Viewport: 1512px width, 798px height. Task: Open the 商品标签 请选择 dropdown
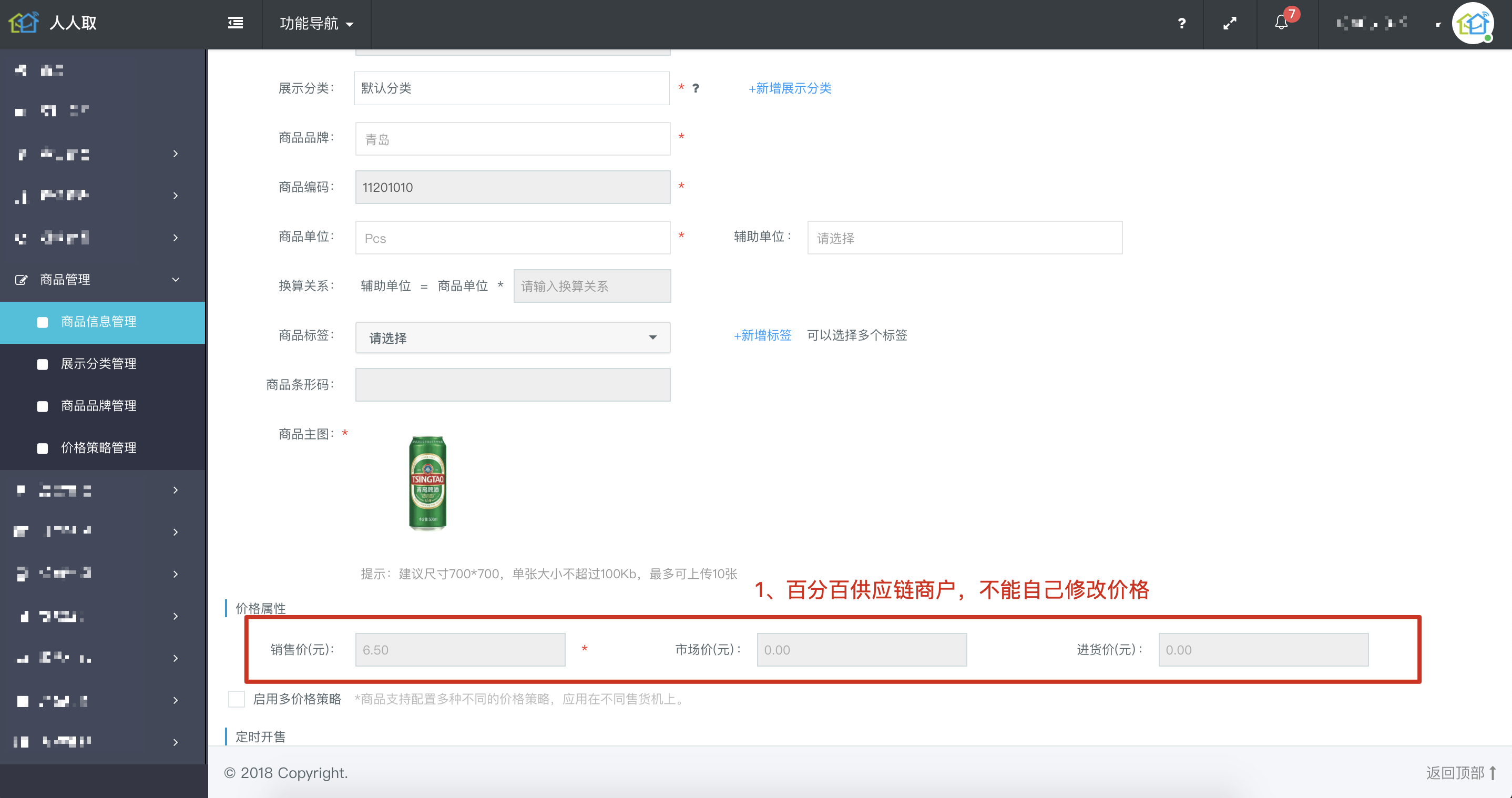click(x=513, y=337)
